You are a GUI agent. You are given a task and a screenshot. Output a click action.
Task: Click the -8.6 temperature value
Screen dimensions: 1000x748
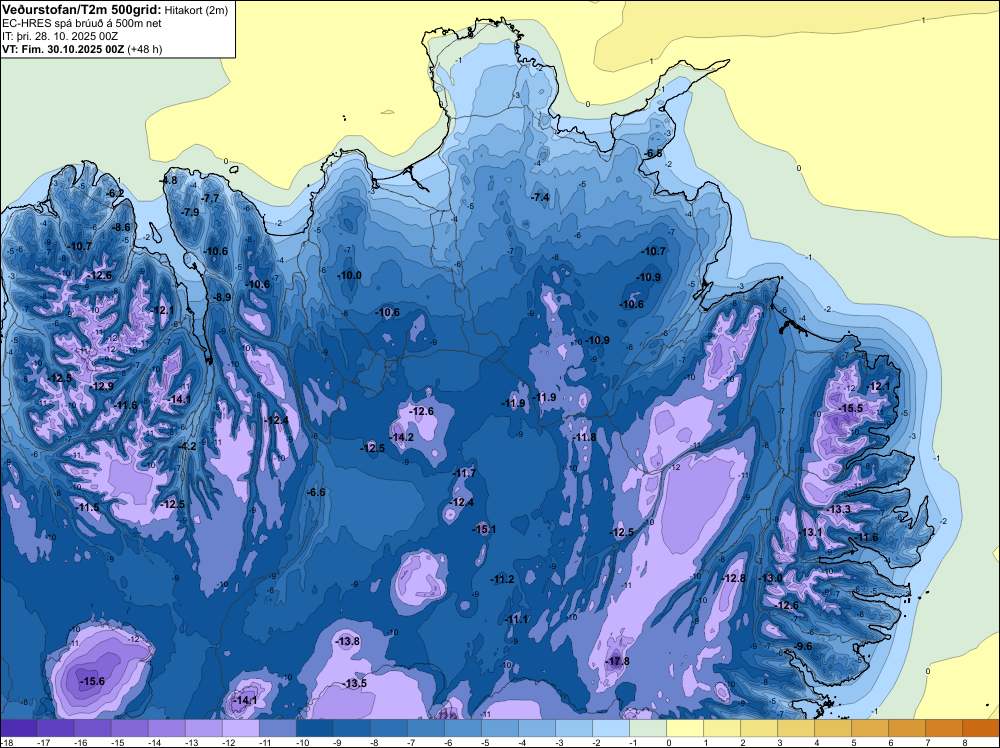(121, 227)
